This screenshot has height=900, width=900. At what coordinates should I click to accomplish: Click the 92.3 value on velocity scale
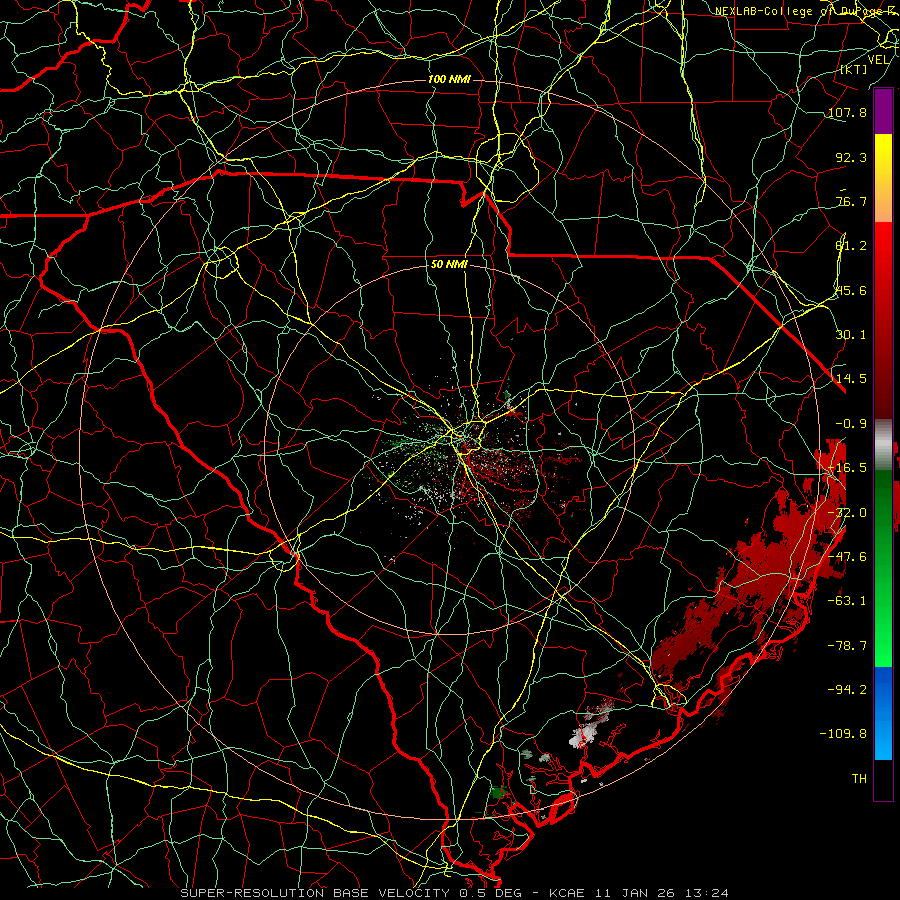point(851,157)
